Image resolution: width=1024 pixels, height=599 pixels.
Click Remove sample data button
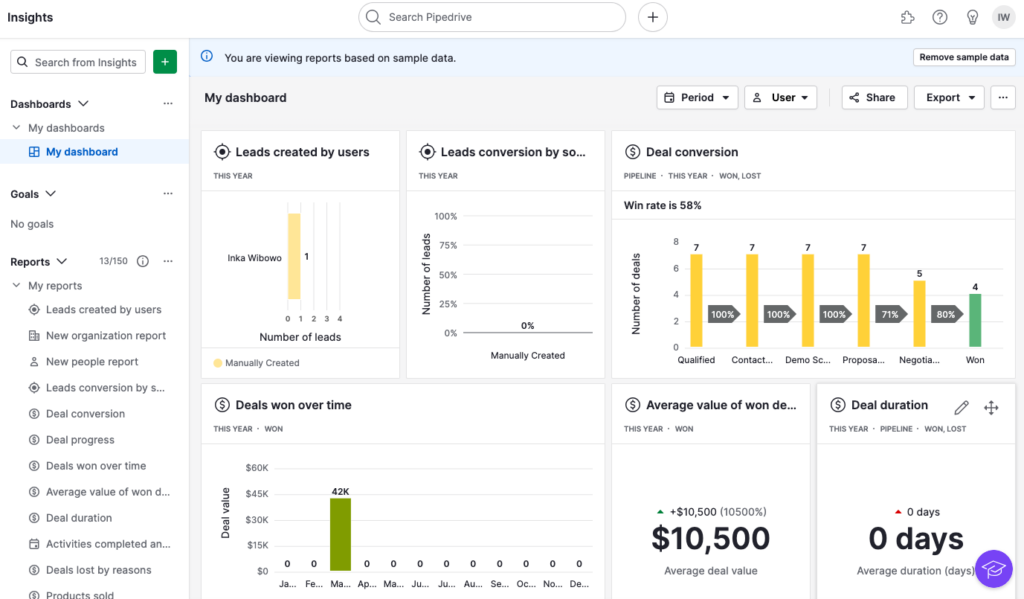coord(964,58)
